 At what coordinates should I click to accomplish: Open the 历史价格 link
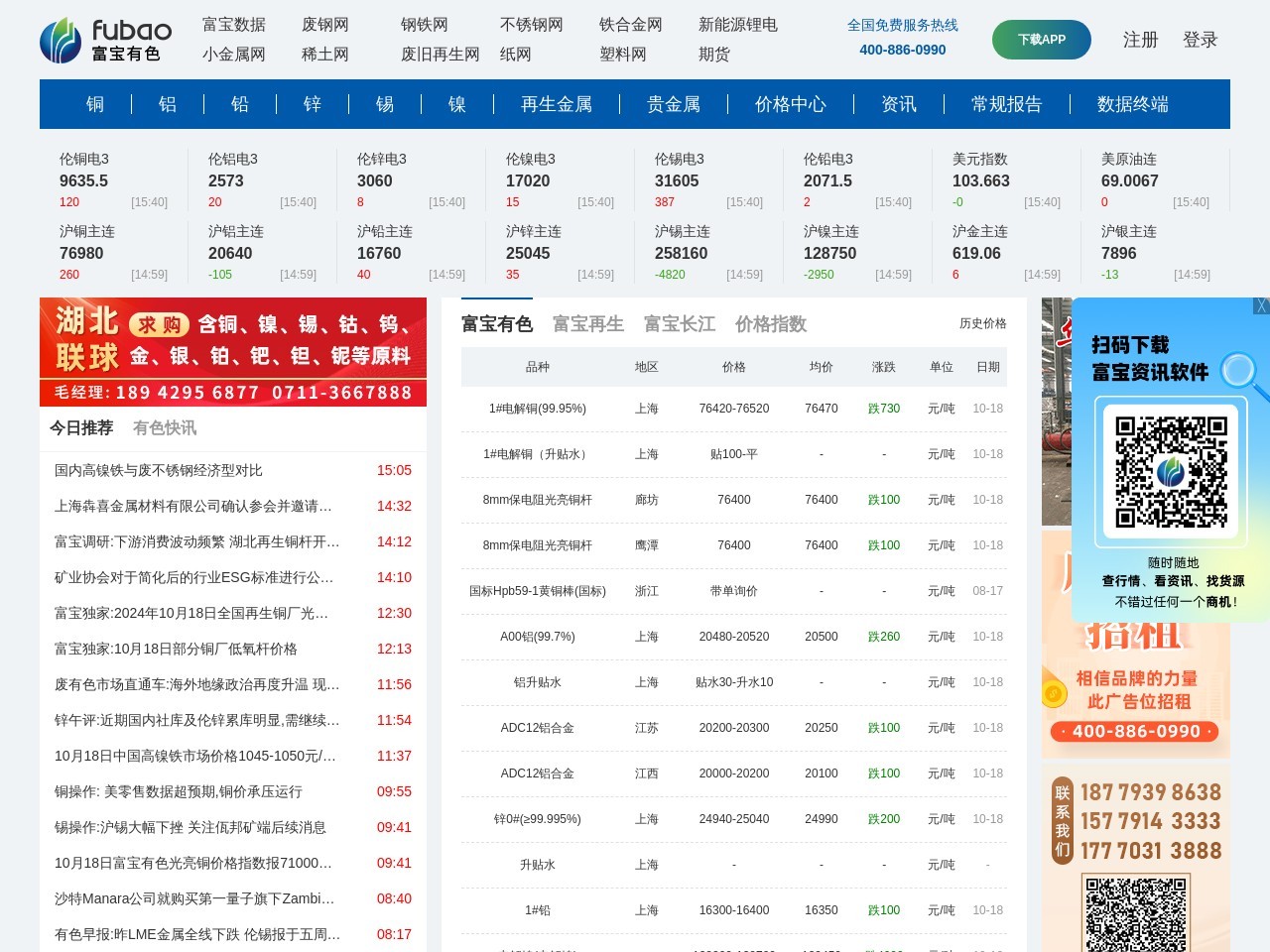click(x=982, y=323)
